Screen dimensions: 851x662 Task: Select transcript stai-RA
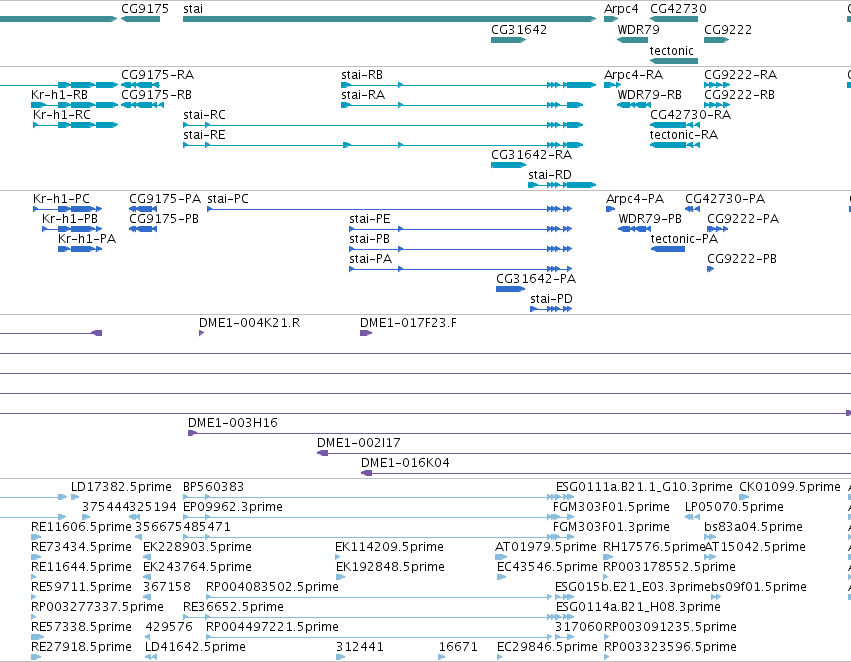462,105
